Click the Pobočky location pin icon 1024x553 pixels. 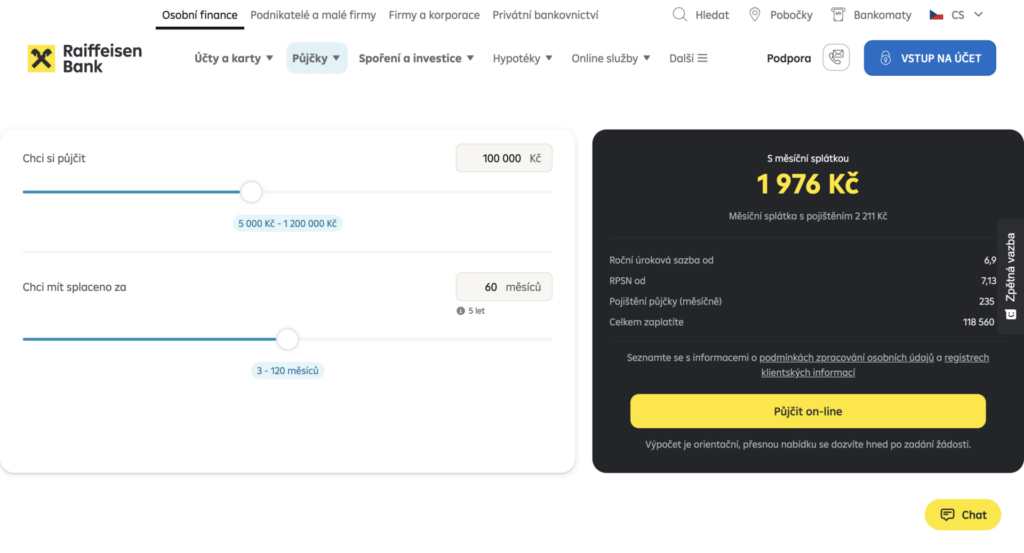point(756,15)
